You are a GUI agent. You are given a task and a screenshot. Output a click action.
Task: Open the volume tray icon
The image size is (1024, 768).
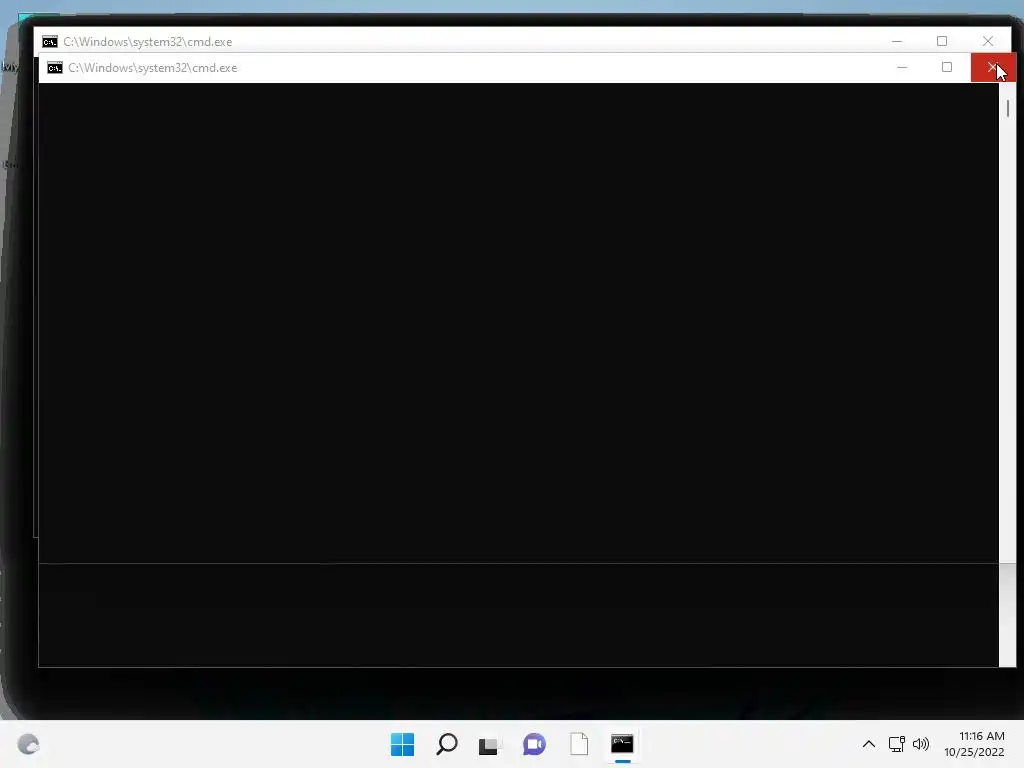pyautogui.click(x=921, y=744)
